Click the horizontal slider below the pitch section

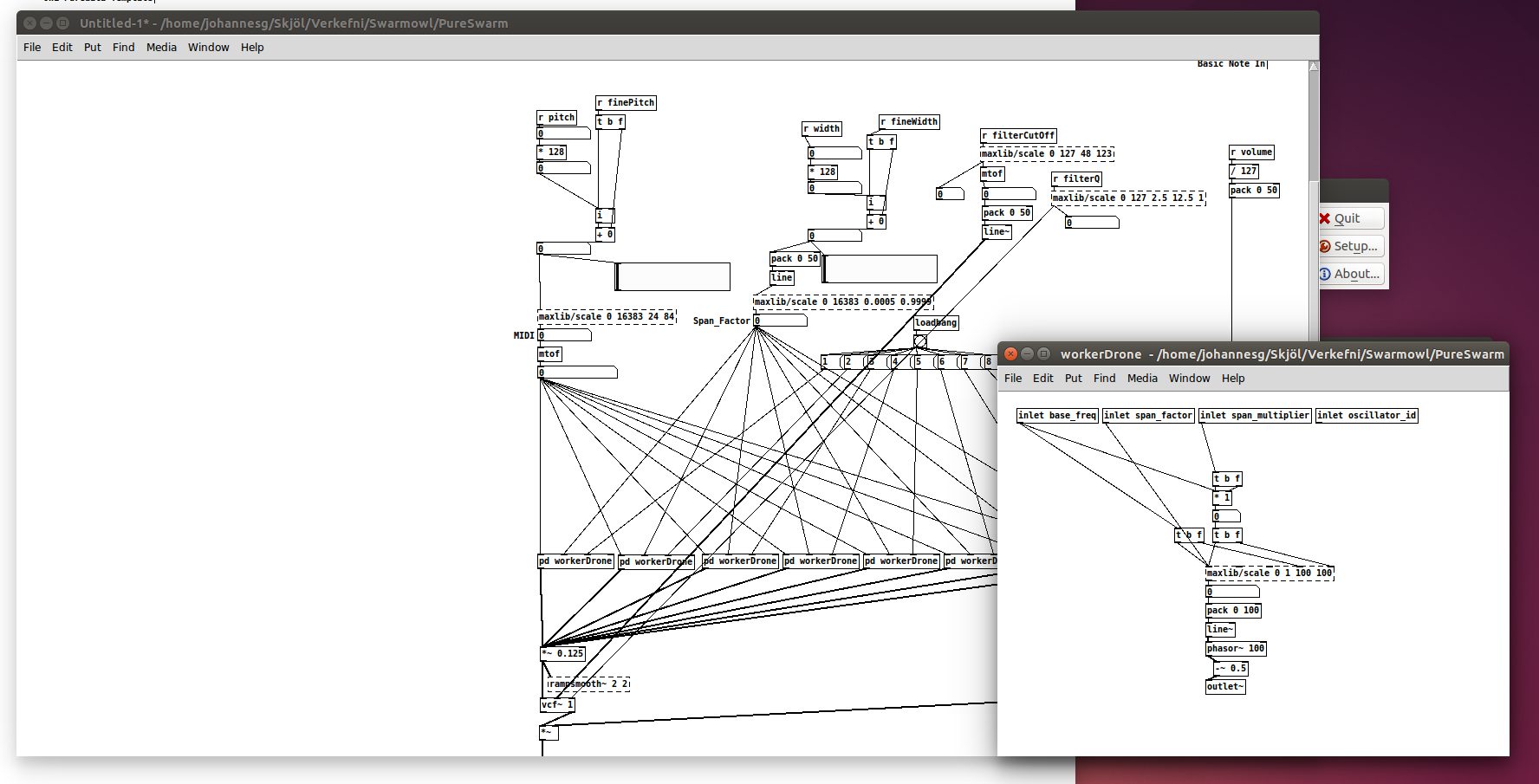(x=672, y=276)
